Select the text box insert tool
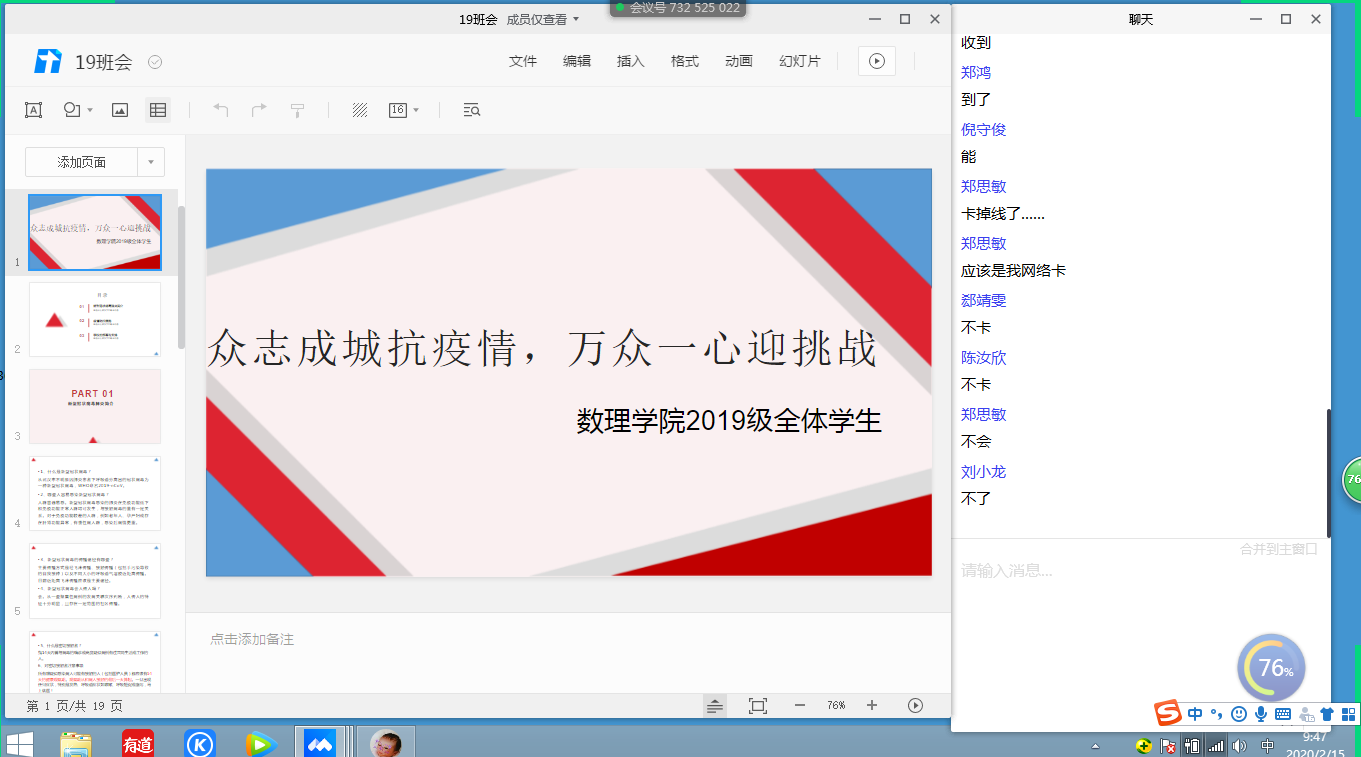This screenshot has width=1361, height=757. (33, 110)
